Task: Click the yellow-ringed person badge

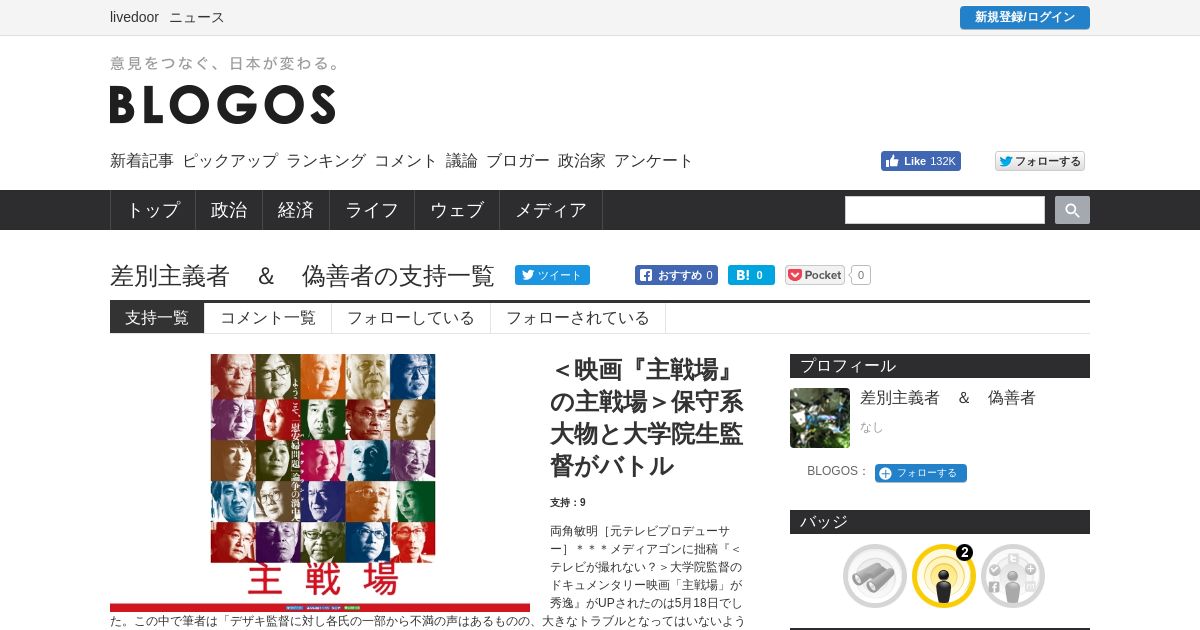Action: click(943, 576)
